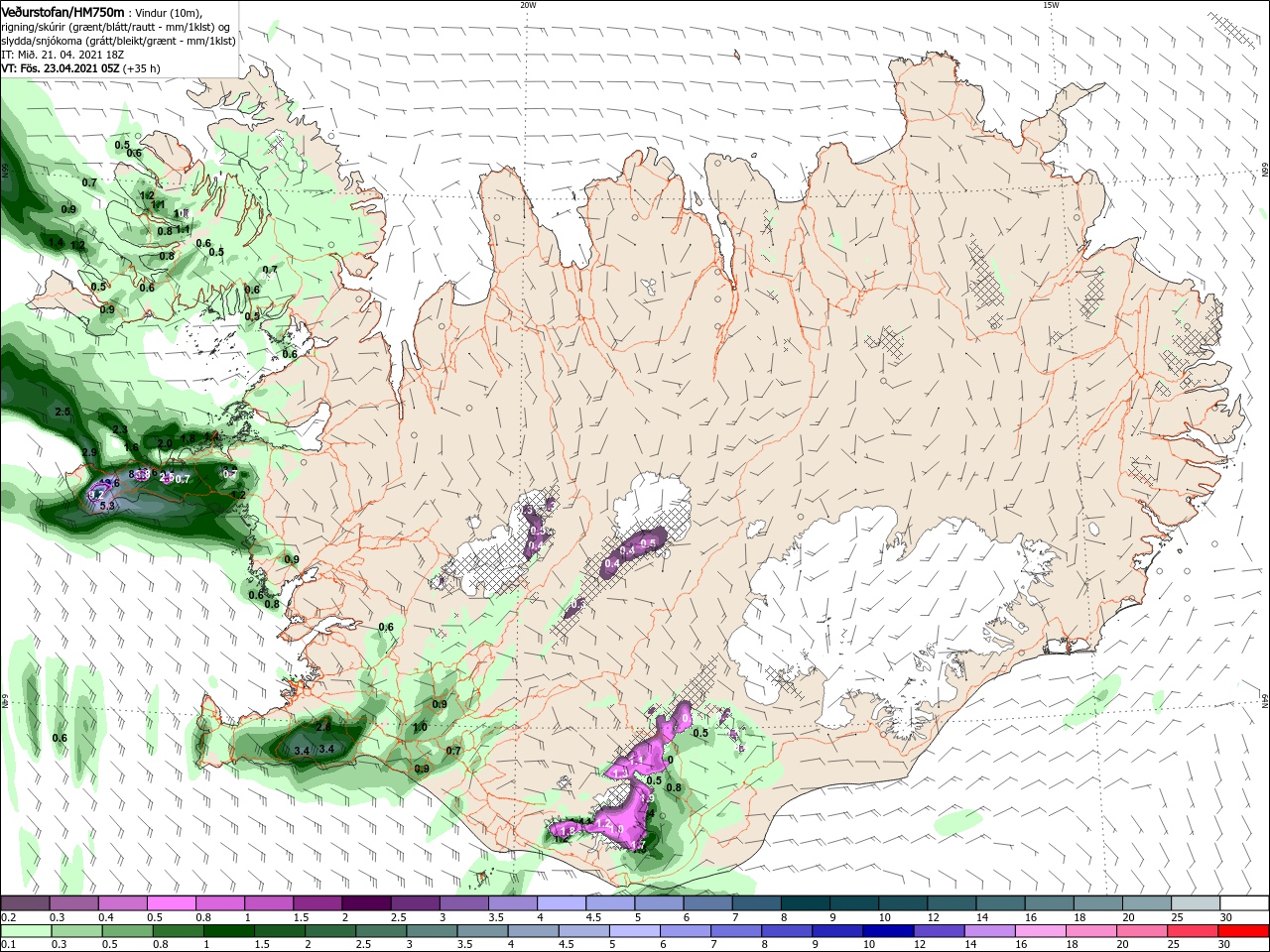Screen dimensions: 1270x952
Task: Click the violet 3 snow legend swatch
Action: (463, 902)
